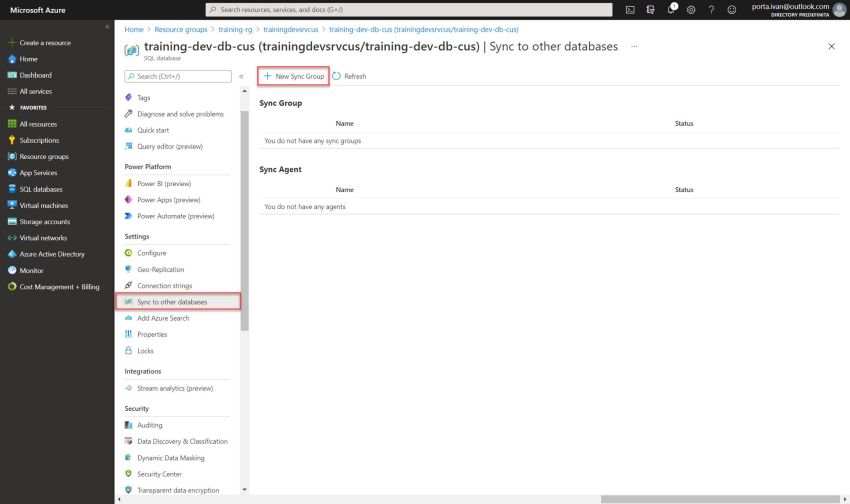Click the Azure Active Directory icon

click(12, 254)
